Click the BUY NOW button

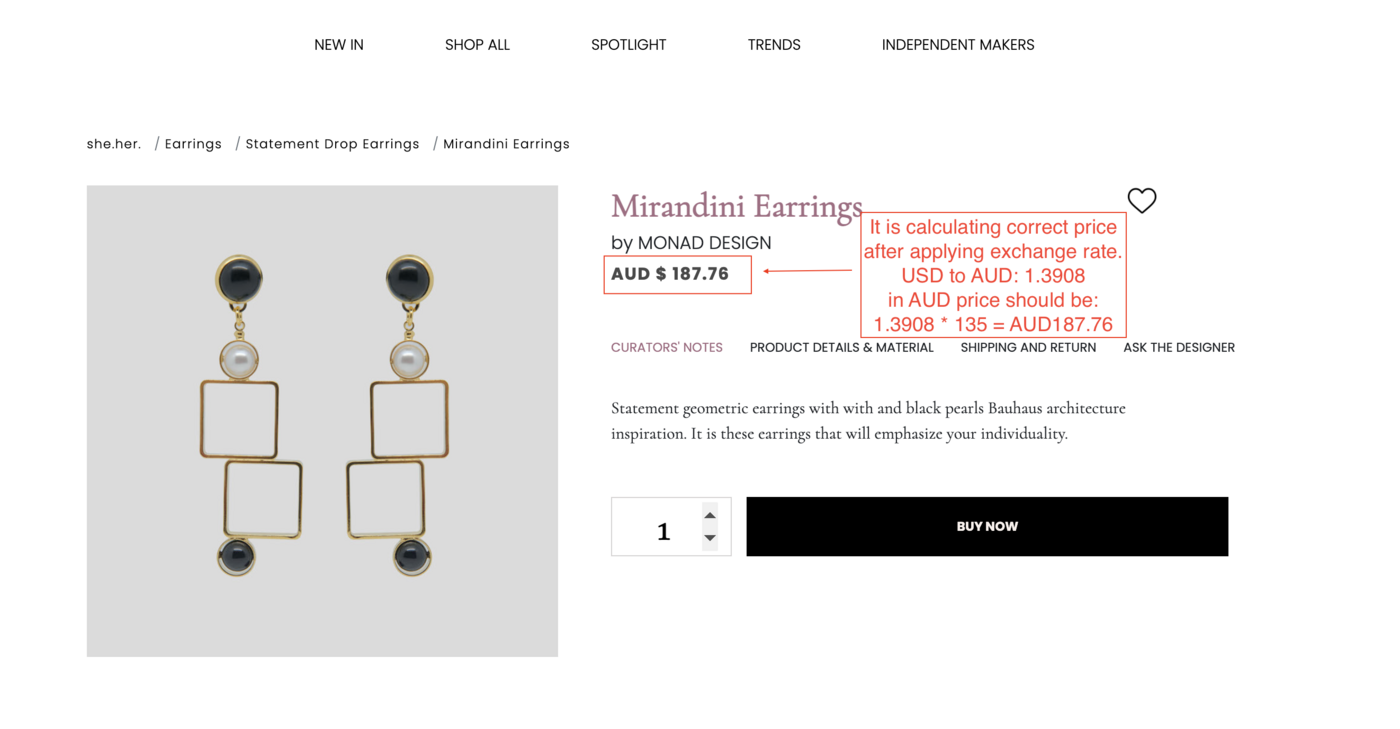(x=987, y=527)
